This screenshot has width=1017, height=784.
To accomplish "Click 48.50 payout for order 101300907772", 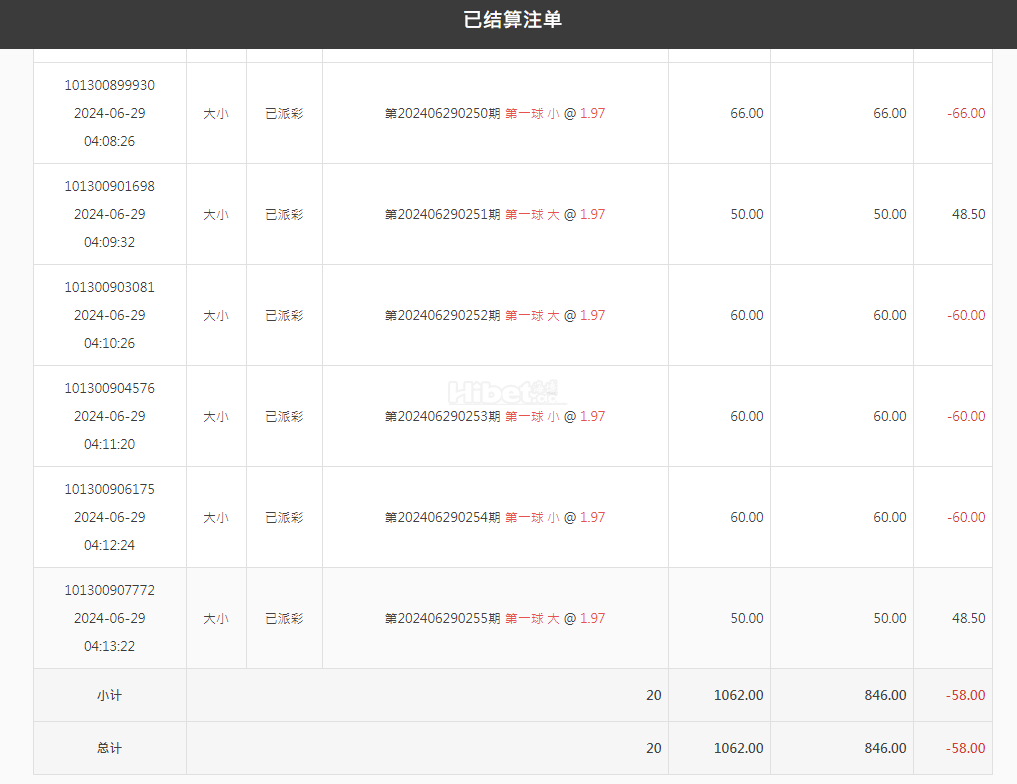I will tap(968, 619).
